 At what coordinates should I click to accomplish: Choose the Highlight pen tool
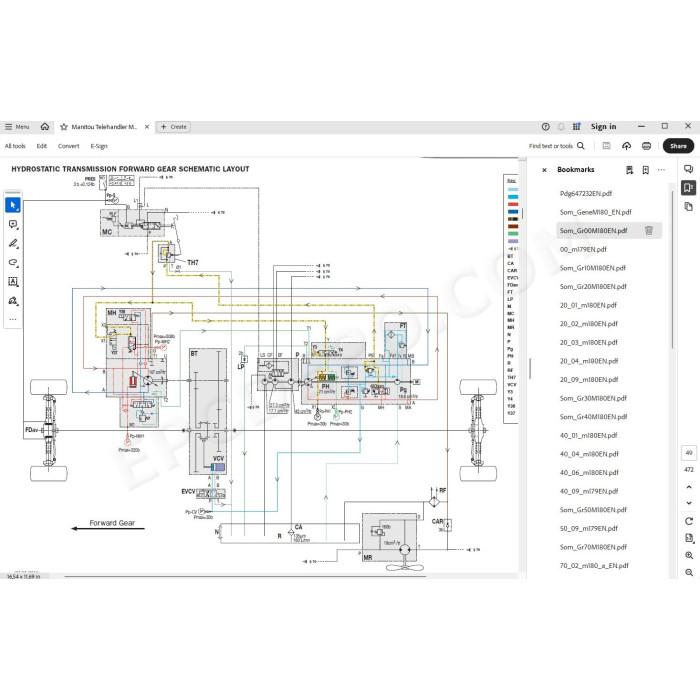point(13,244)
